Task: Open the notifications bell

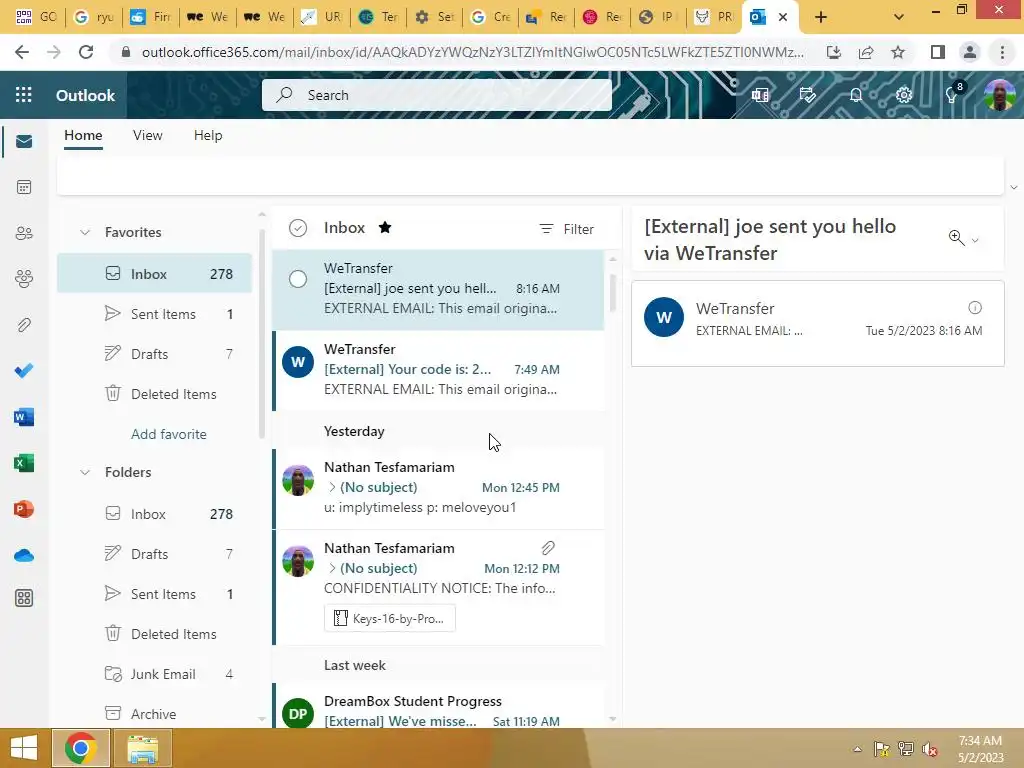Action: click(x=856, y=95)
